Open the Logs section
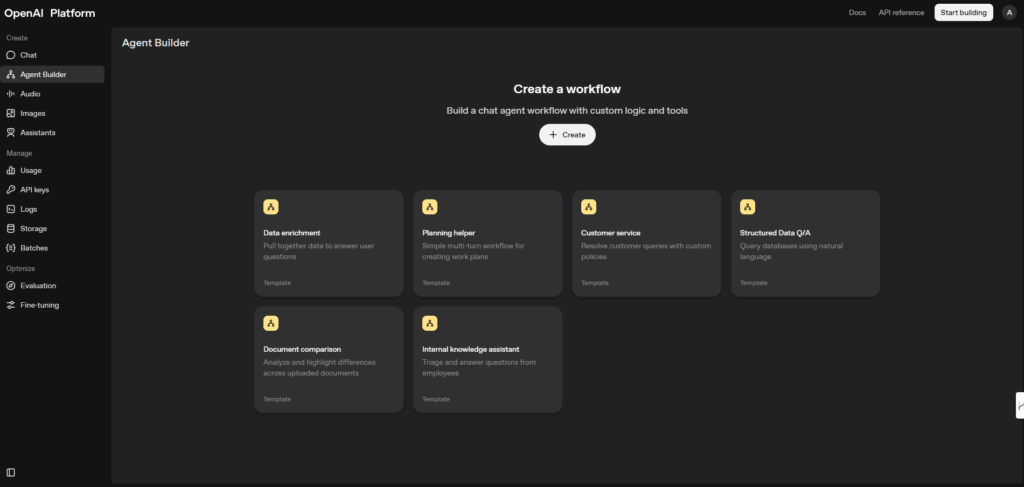 (29, 210)
